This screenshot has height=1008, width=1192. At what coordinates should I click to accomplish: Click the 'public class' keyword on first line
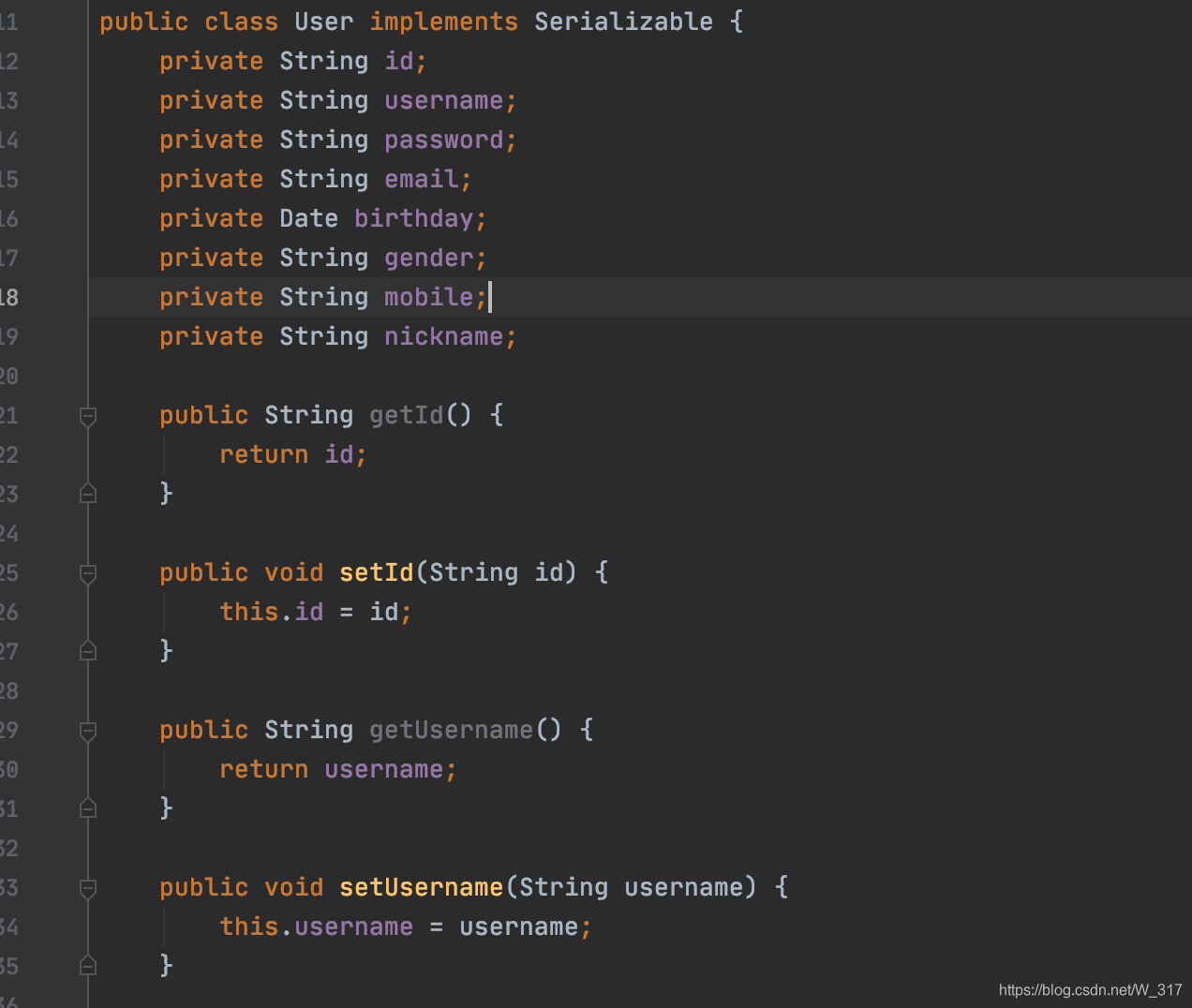188,22
